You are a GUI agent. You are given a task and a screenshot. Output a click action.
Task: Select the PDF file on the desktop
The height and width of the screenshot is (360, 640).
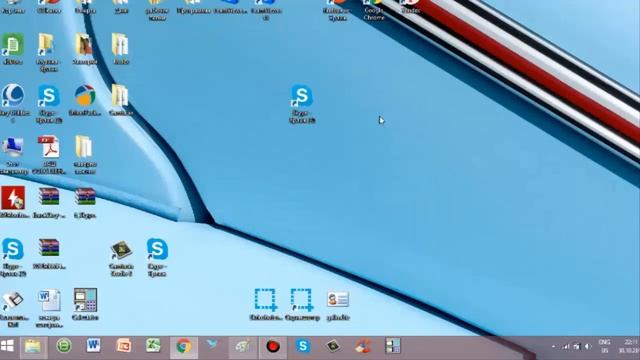(49, 154)
